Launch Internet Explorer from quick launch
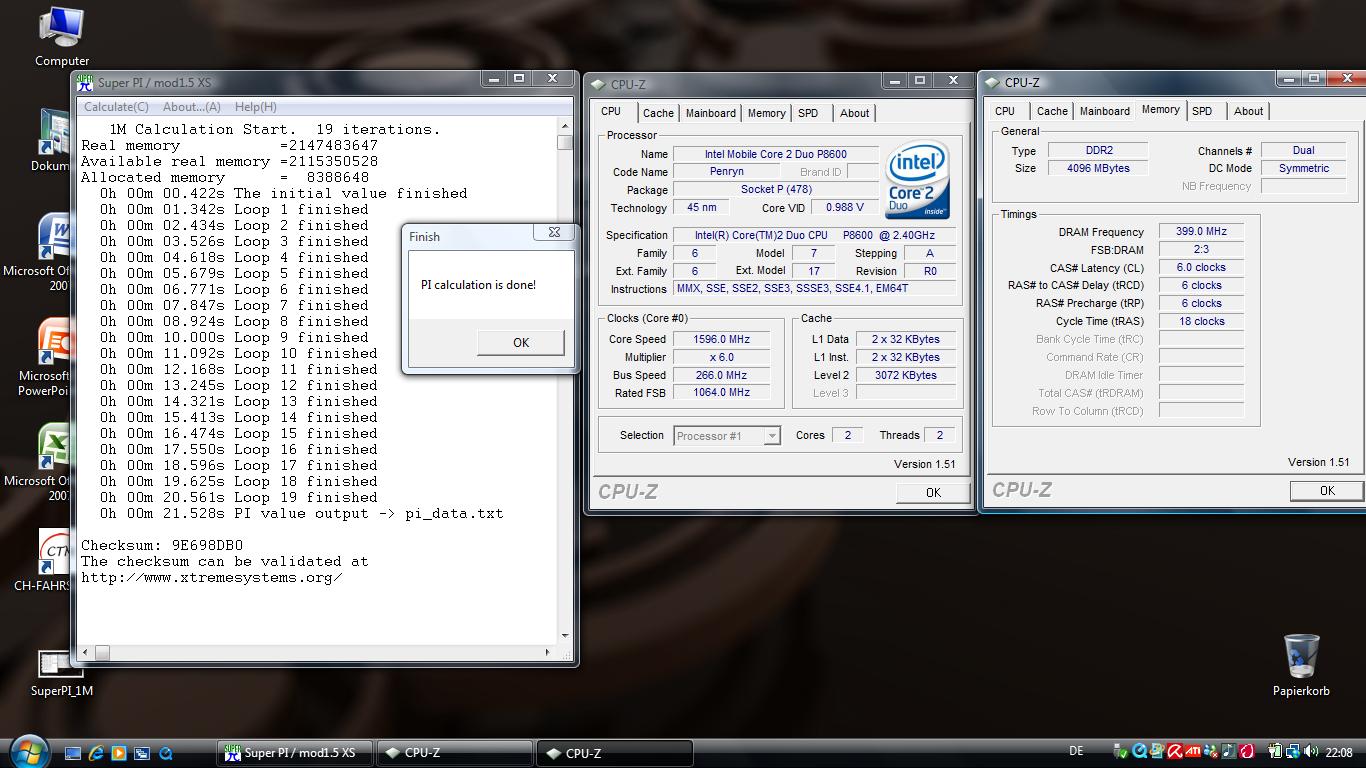This screenshot has height=768, width=1366. pyautogui.click(x=96, y=753)
